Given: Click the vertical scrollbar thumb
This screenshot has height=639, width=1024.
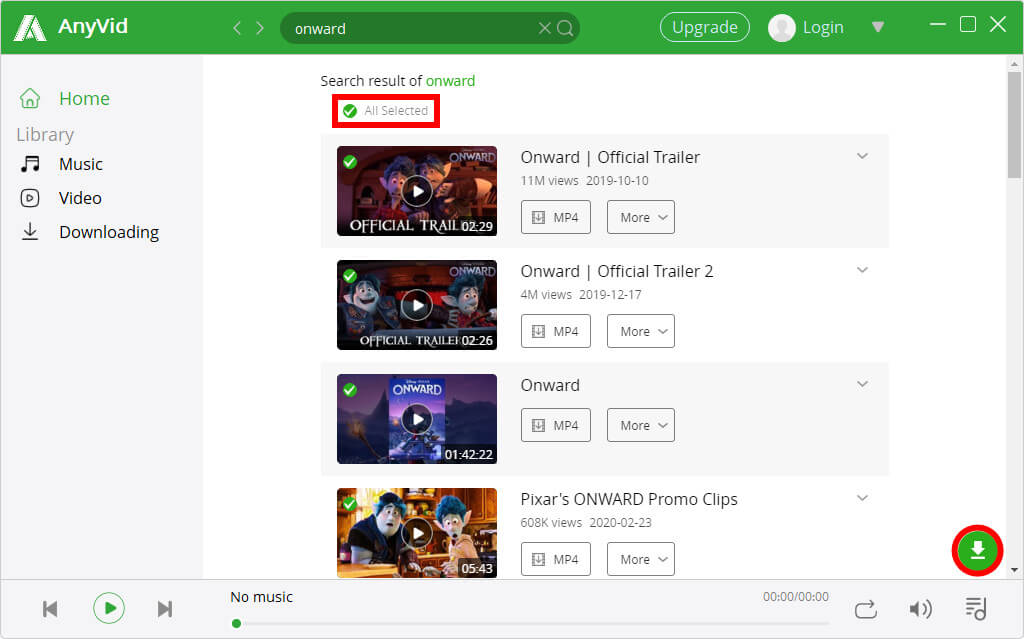Looking at the screenshot, I should [x=1014, y=125].
